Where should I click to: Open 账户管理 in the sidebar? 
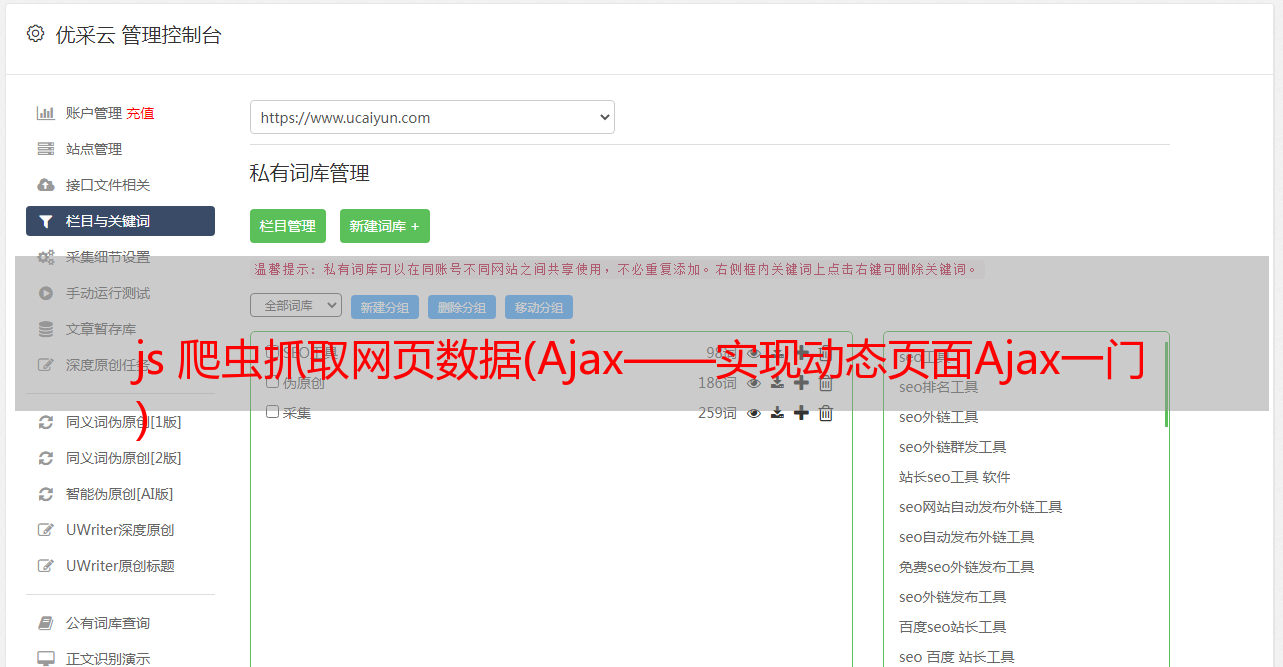pyautogui.click(x=94, y=113)
